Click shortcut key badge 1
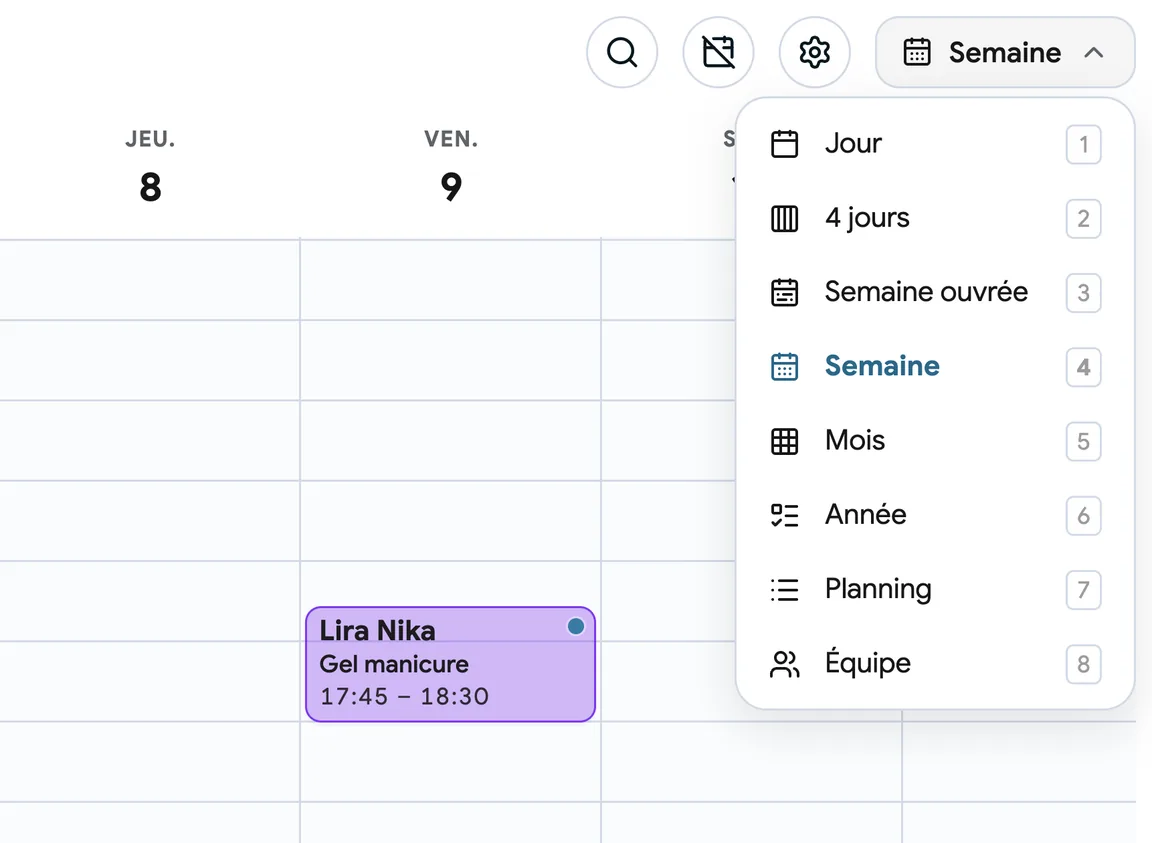Viewport: 1152px width, 843px height. pyautogui.click(x=1083, y=144)
